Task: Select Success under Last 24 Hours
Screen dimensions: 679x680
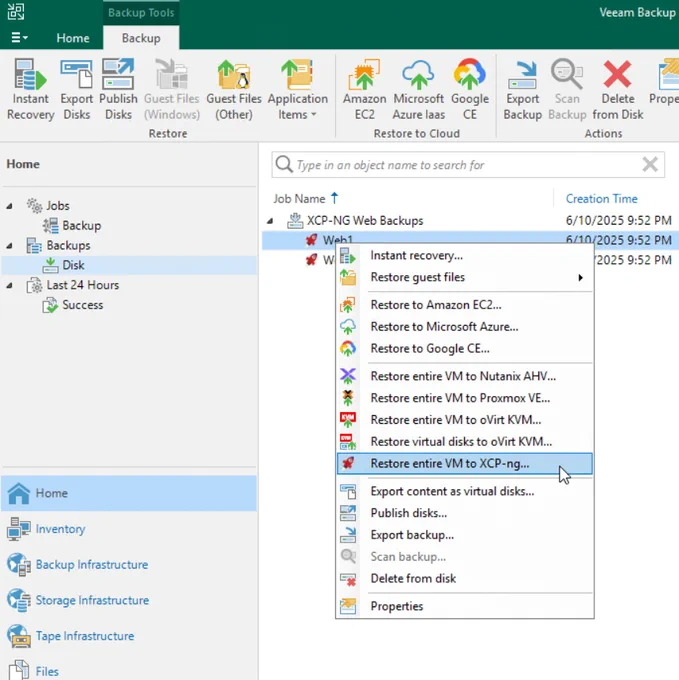Action: coord(82,305)
